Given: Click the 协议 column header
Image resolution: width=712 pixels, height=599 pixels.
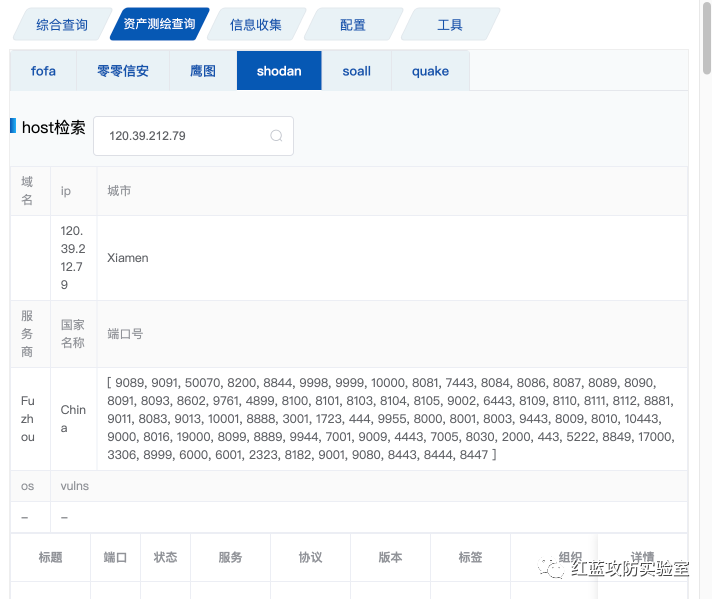Looking at the screenshot, I should pos(310,557).
